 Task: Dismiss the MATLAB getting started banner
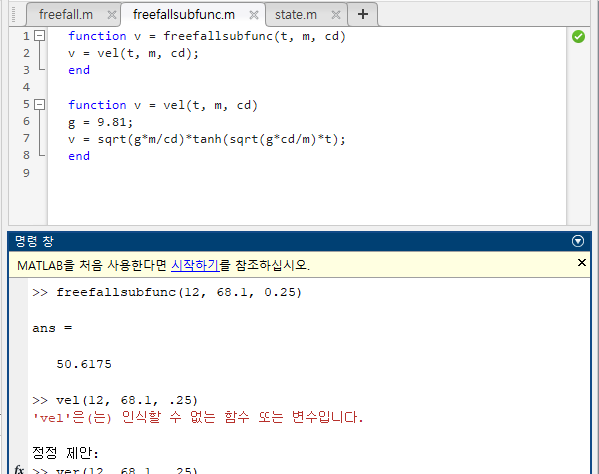pos(581,263)
